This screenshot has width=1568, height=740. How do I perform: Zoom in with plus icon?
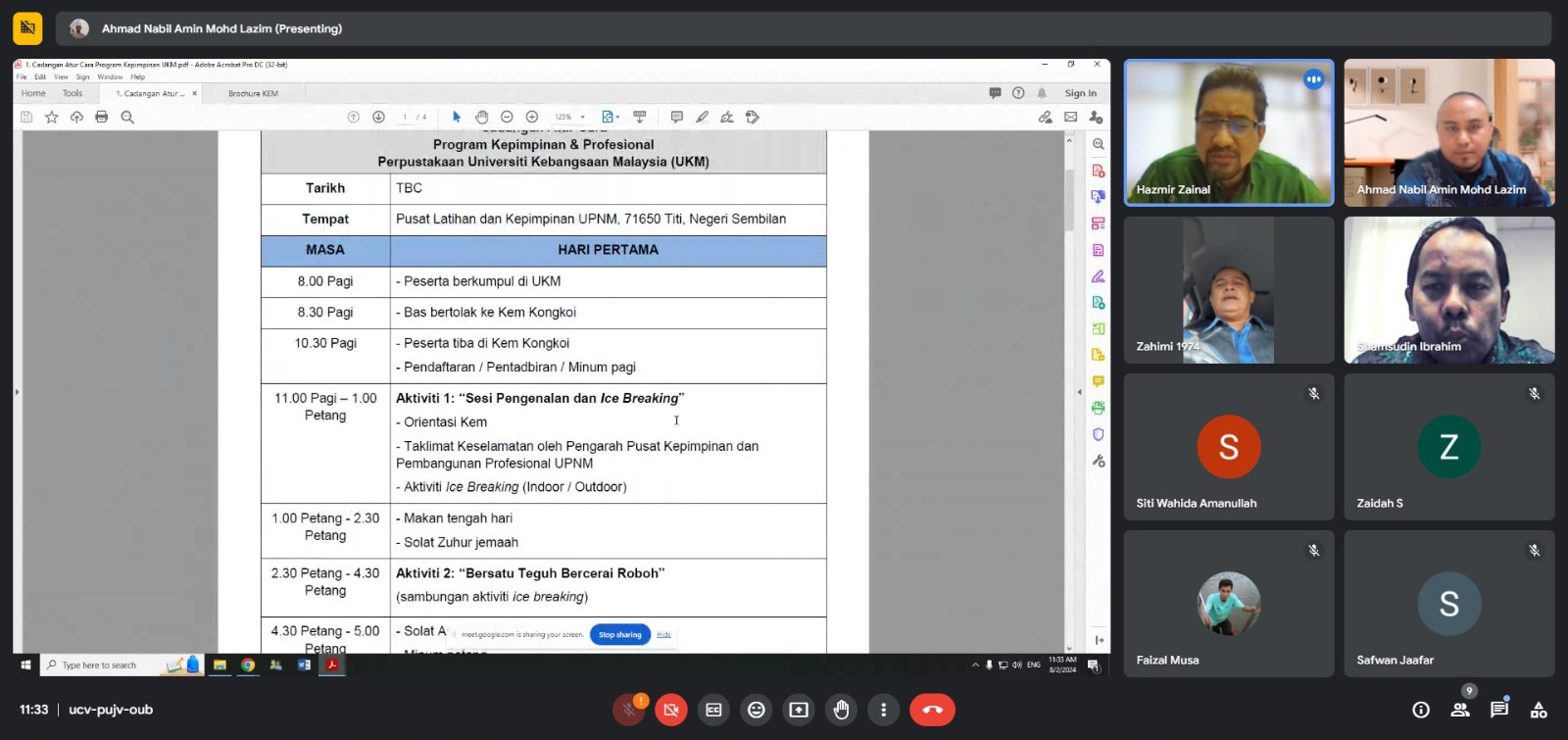tap(532, 117)
